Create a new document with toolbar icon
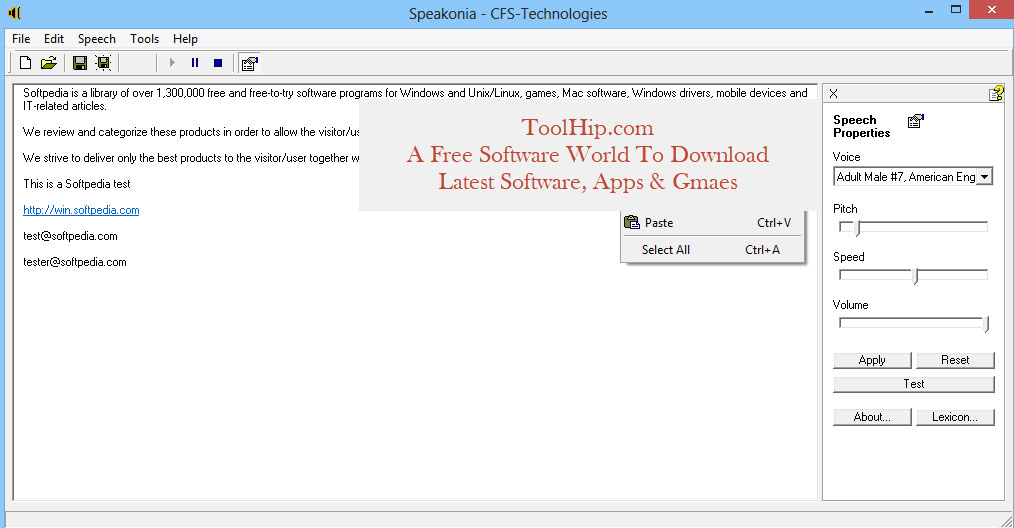The image size is (1014, 528). pyautogui.click(x=25, y=63)
